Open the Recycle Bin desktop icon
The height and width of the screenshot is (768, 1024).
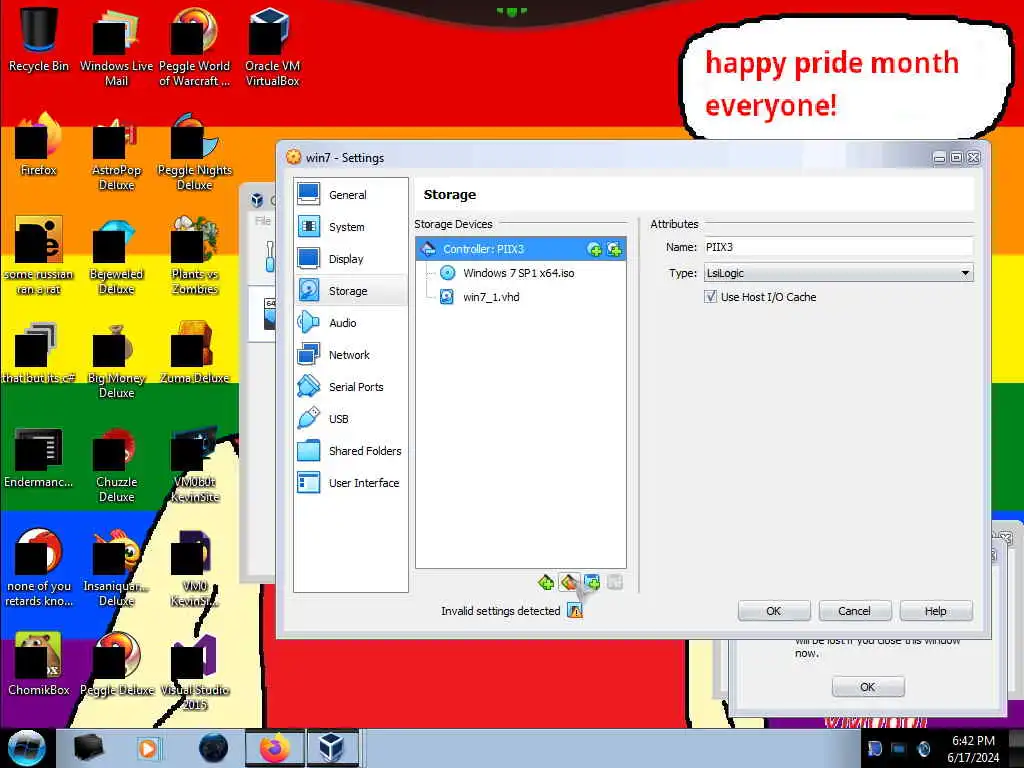click(x=39, y=39)
